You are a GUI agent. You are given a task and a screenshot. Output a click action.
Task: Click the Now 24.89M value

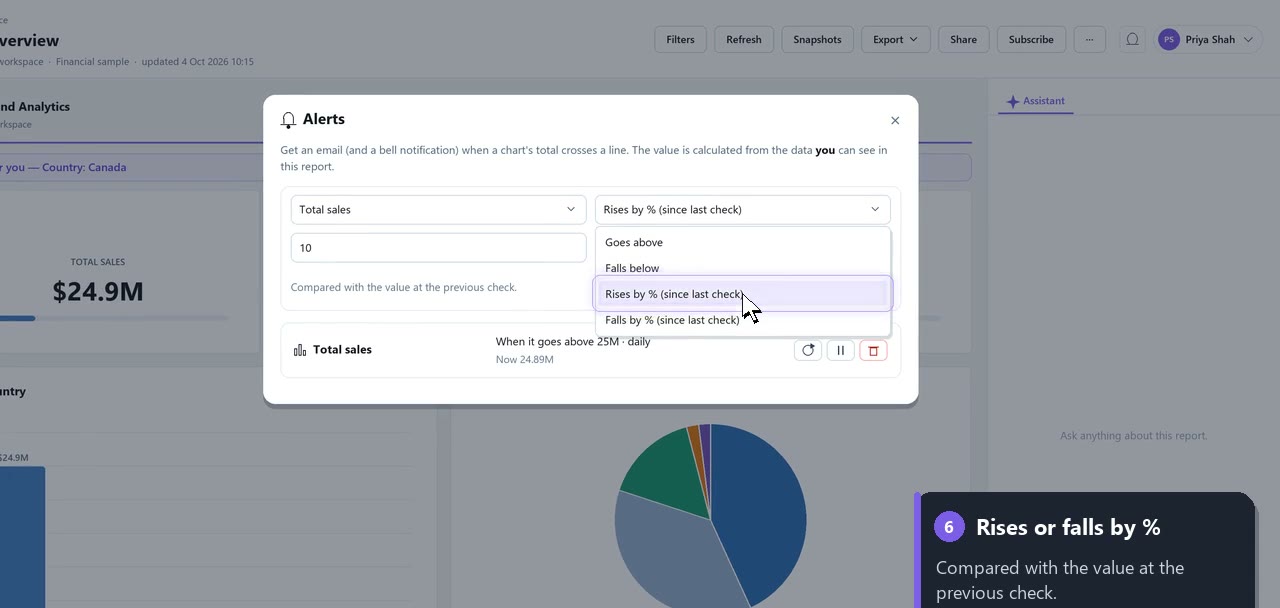[x=525, y=359]
